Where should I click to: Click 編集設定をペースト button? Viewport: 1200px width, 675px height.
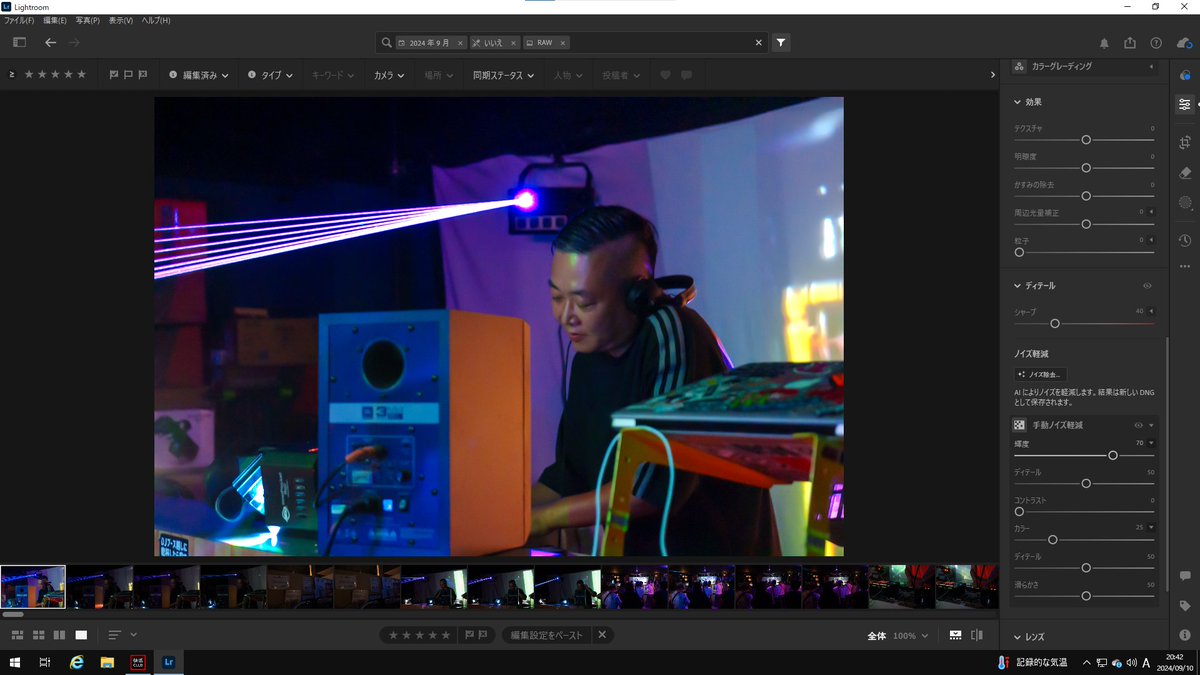(x=546, y=635)
